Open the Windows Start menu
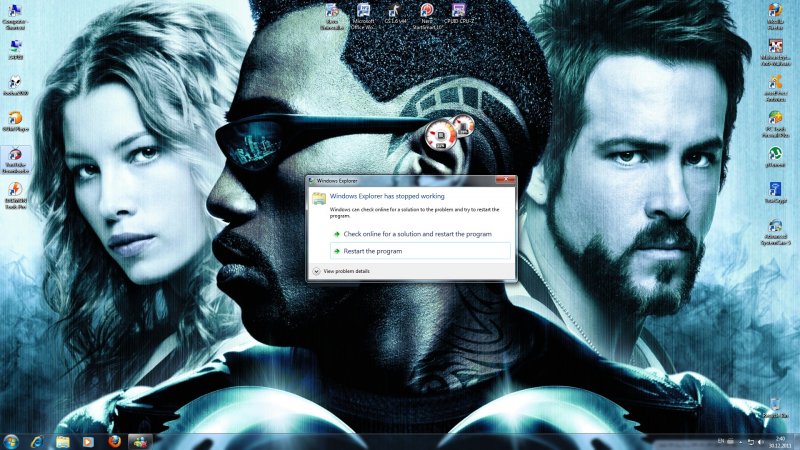This screenshot has height=450, width=800. (11, 441)
